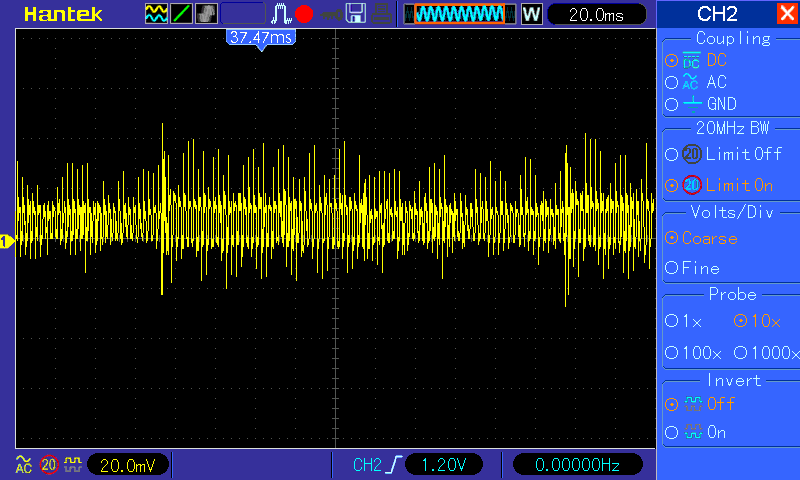Click the W window mode icon
This screenshot has width=800, height=480.
[532, 14]
